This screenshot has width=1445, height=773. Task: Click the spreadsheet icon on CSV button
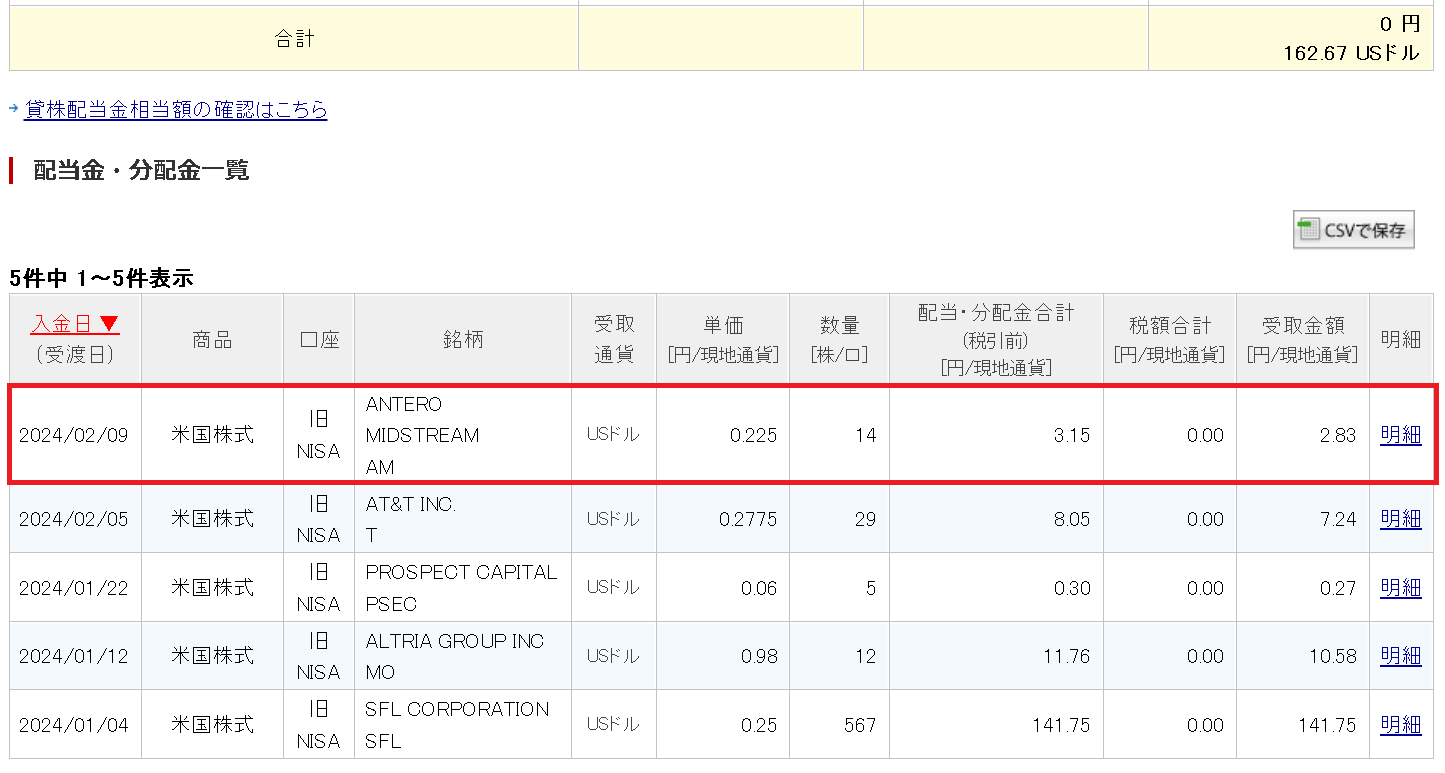pyautogui.click(x=1308, y=230)
